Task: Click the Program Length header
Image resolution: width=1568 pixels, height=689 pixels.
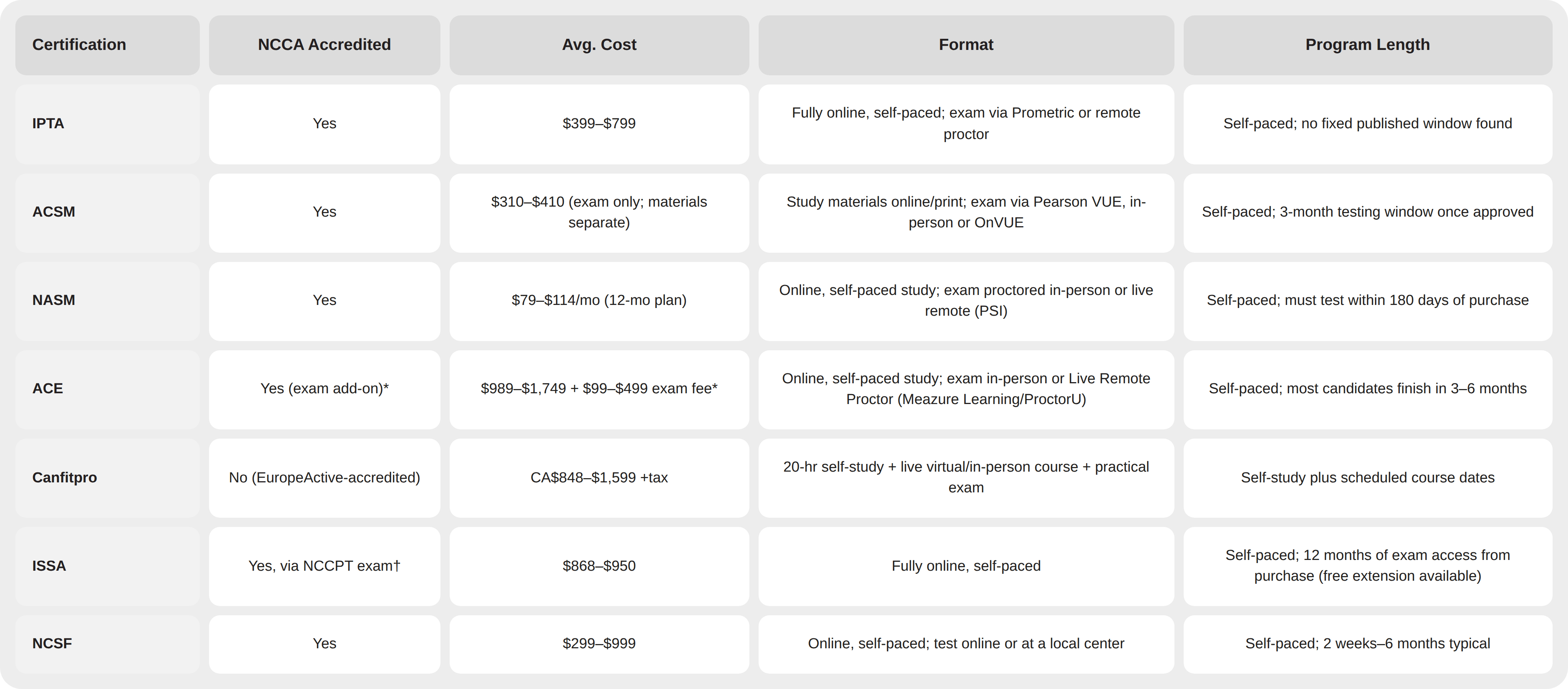Action: coord(1368,45)
